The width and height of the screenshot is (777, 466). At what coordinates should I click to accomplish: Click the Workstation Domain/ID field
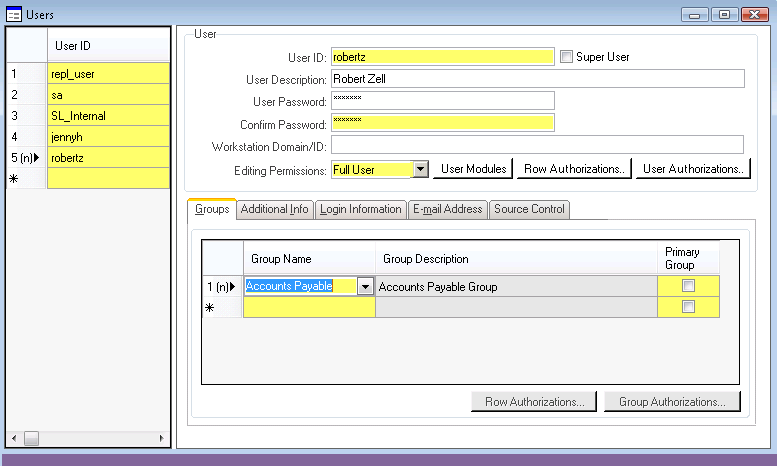tap(537, 146)
